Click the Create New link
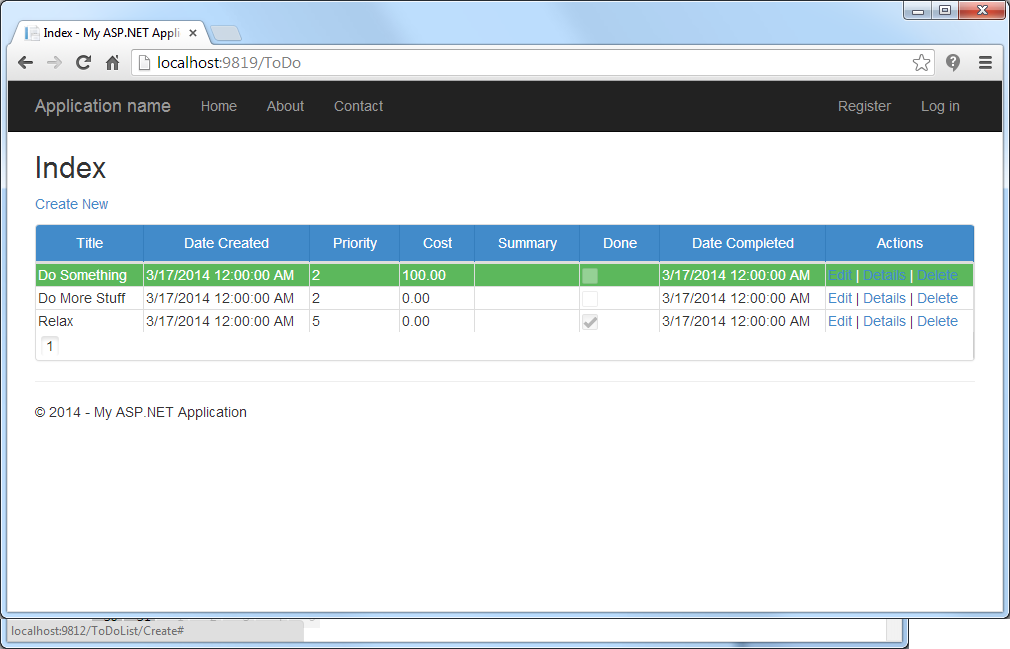The width and height of the screenshot is (1010, 649). pos(71,204)
